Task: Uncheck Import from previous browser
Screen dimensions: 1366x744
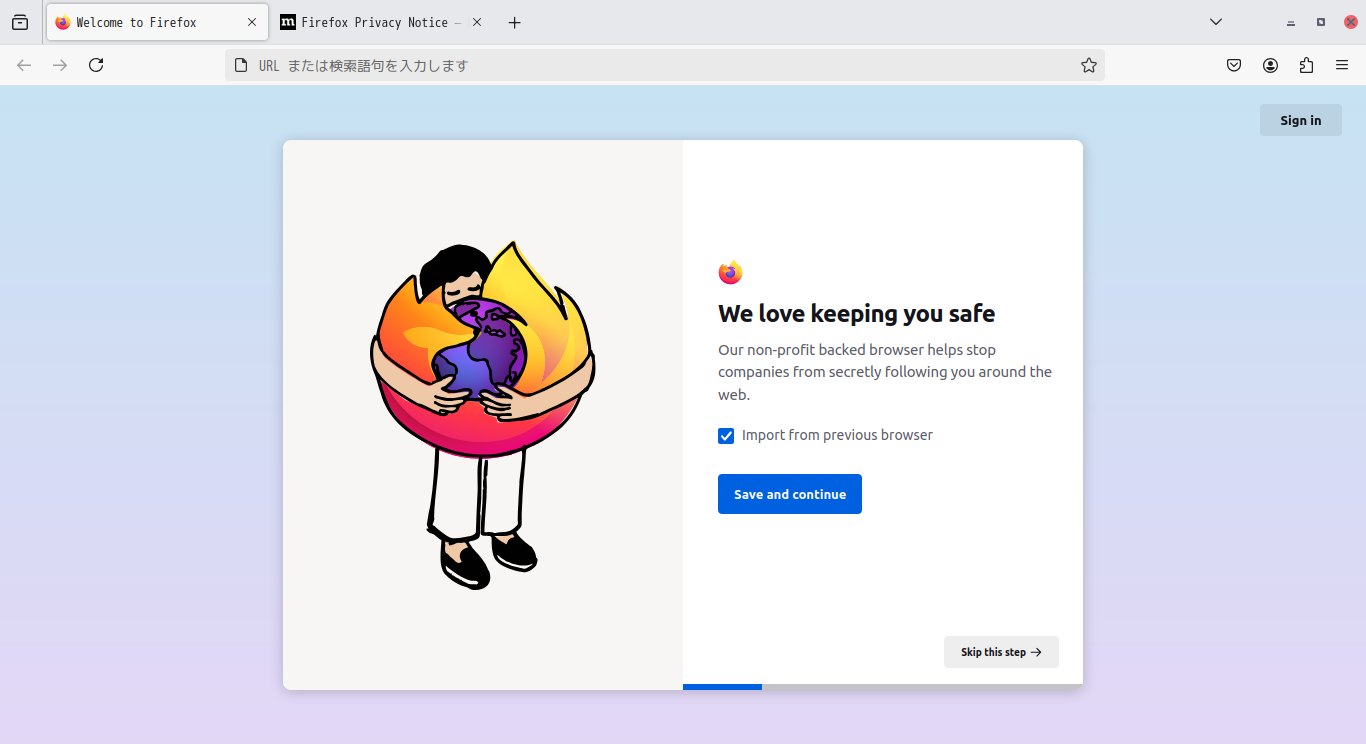Action: (x=726, y=436)
